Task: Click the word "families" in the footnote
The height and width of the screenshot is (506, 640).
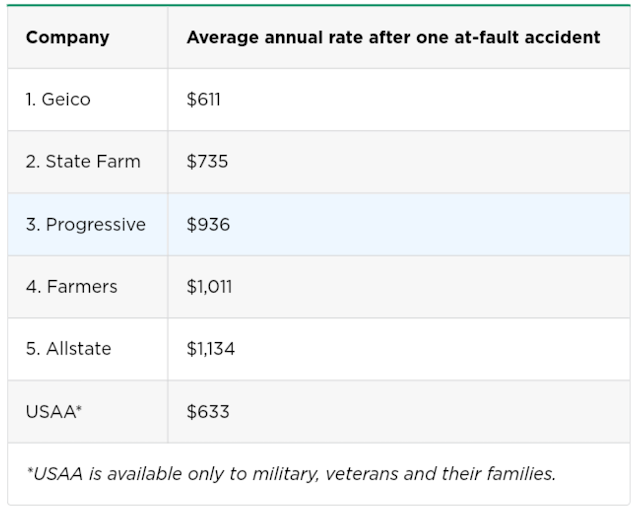Action: click(519, 473)
